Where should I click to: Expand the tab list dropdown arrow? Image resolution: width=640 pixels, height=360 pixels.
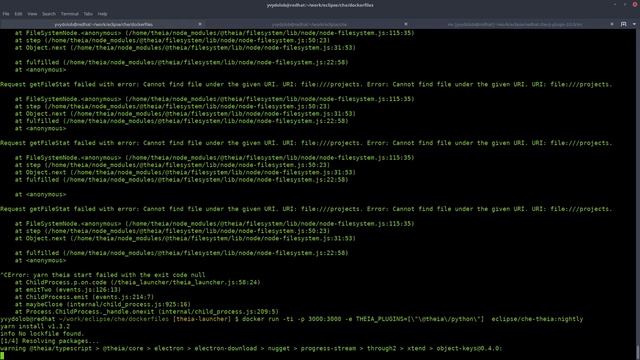point(634,24)
